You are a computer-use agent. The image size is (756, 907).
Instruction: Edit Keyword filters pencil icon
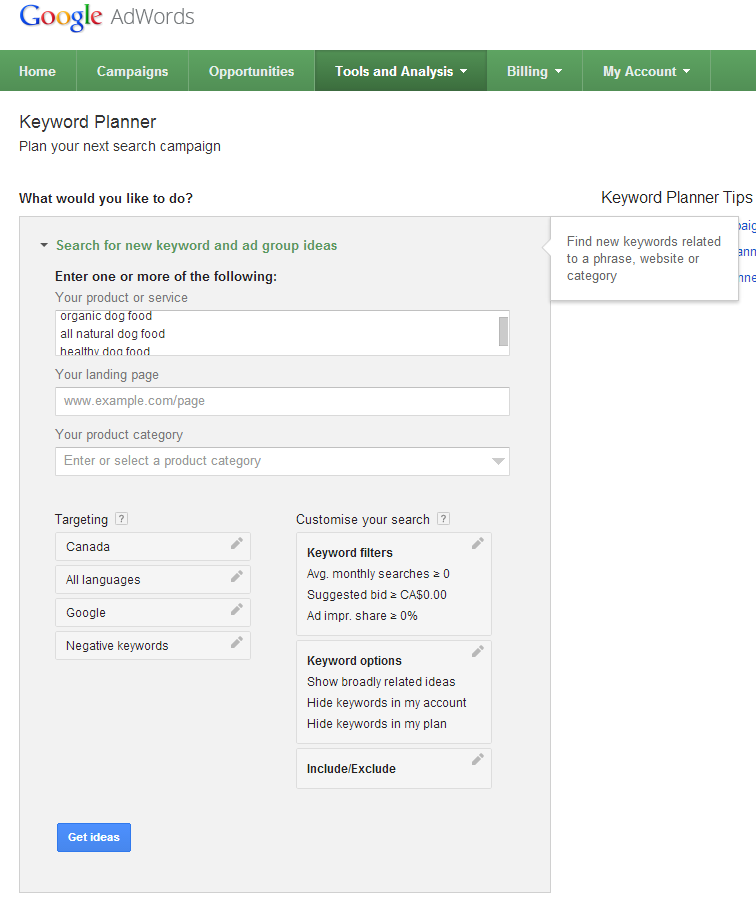477,543
